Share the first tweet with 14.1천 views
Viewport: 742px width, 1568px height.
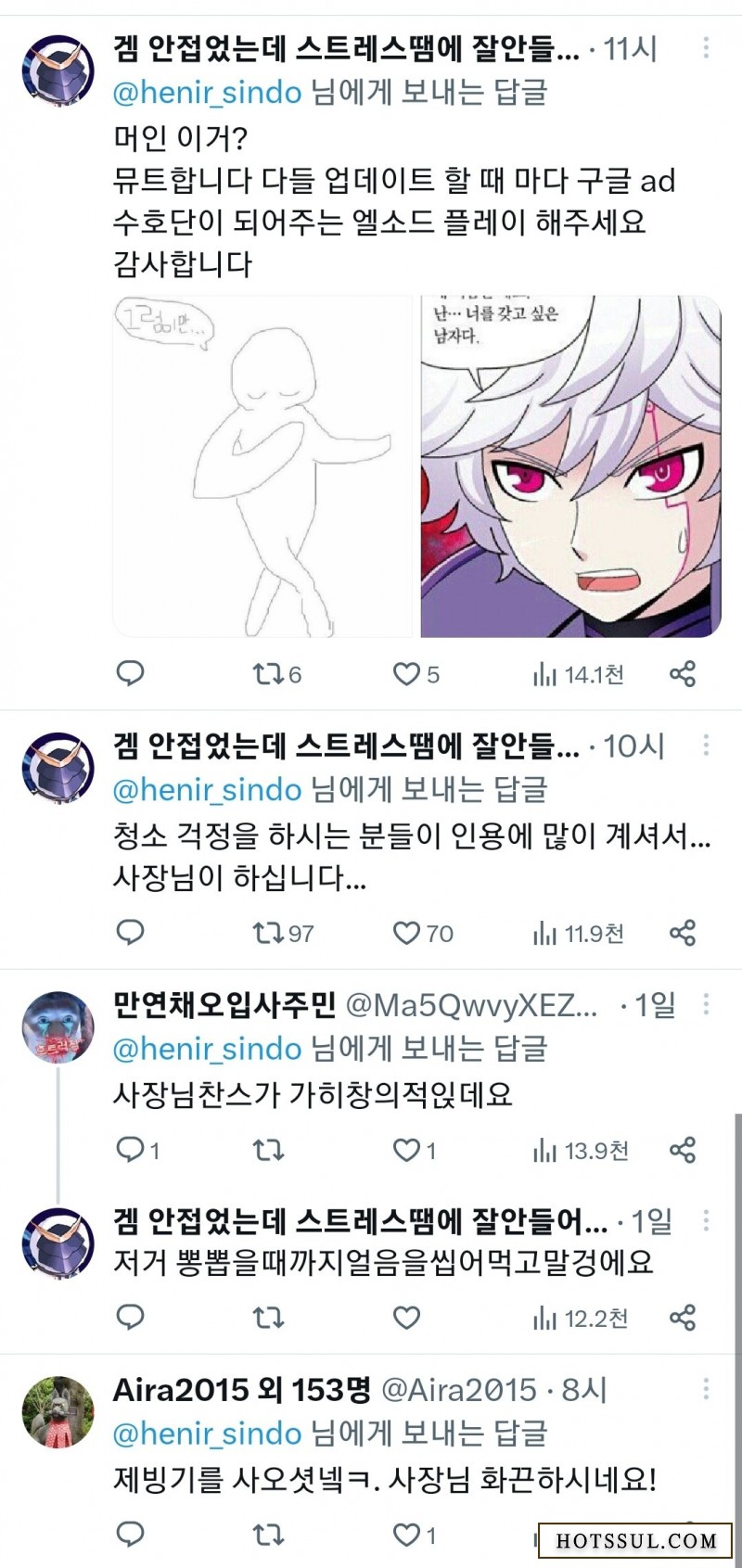coord(683,674)
